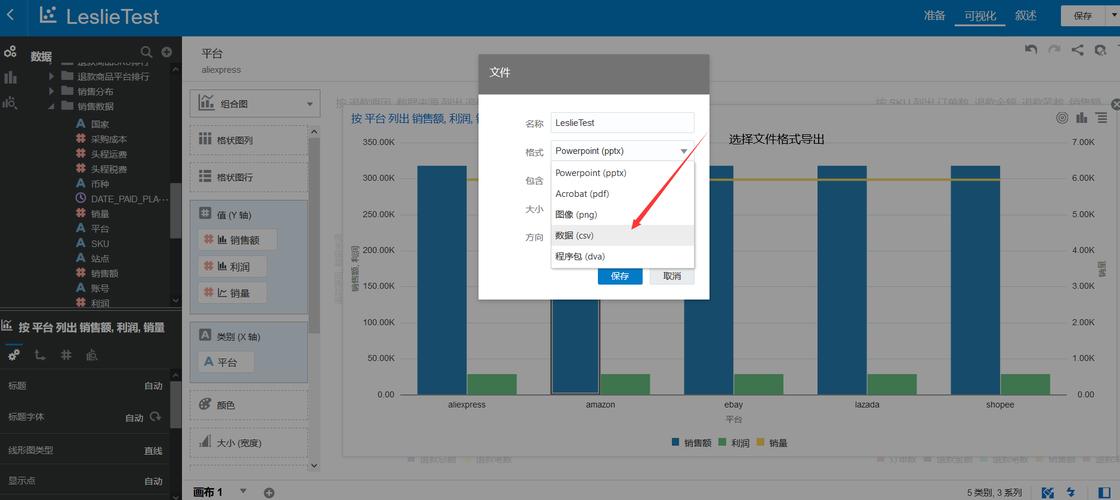Click the 取消 button in dialog
This screenshot has height=500, width=1120.
(x=672, y=276)
